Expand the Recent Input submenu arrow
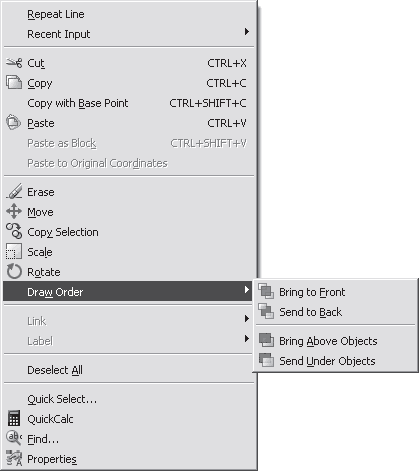 pos(246,32)
